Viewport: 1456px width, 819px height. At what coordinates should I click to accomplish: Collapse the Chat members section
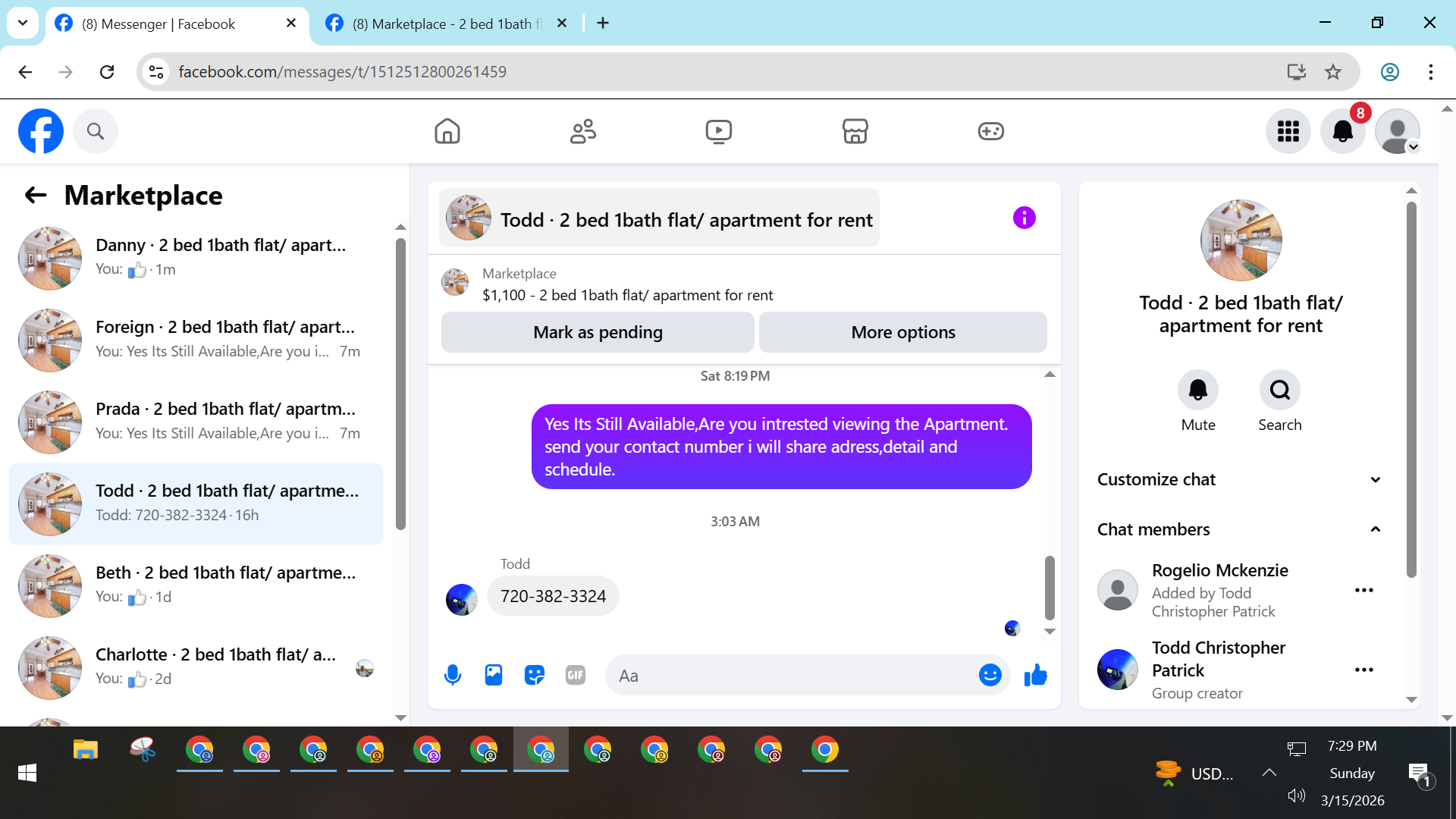1240,529
